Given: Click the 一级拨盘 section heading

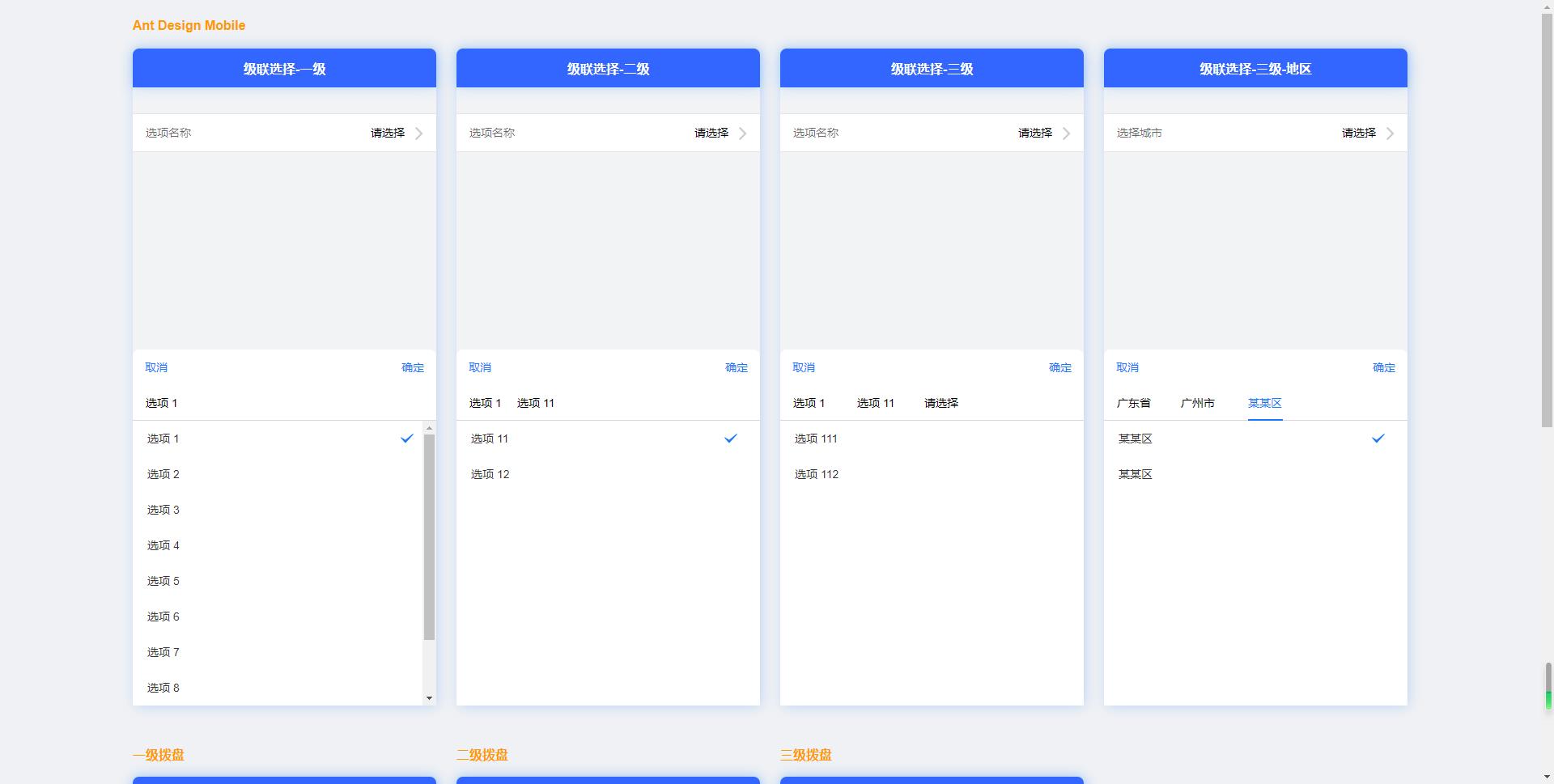Looking at the screenshot, I should [159, 755].
